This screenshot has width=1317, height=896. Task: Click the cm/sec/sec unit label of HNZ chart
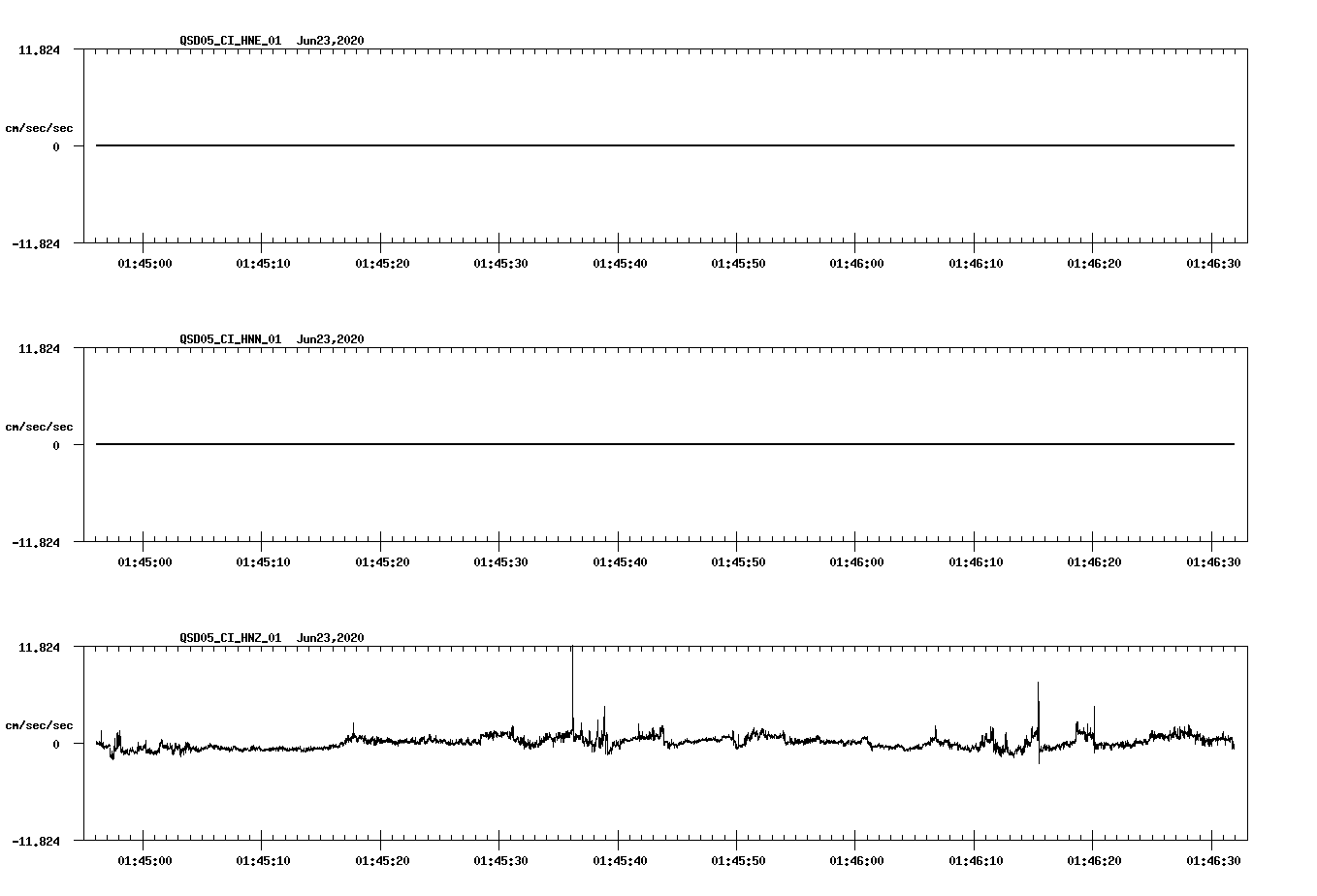tap(39, 725)
